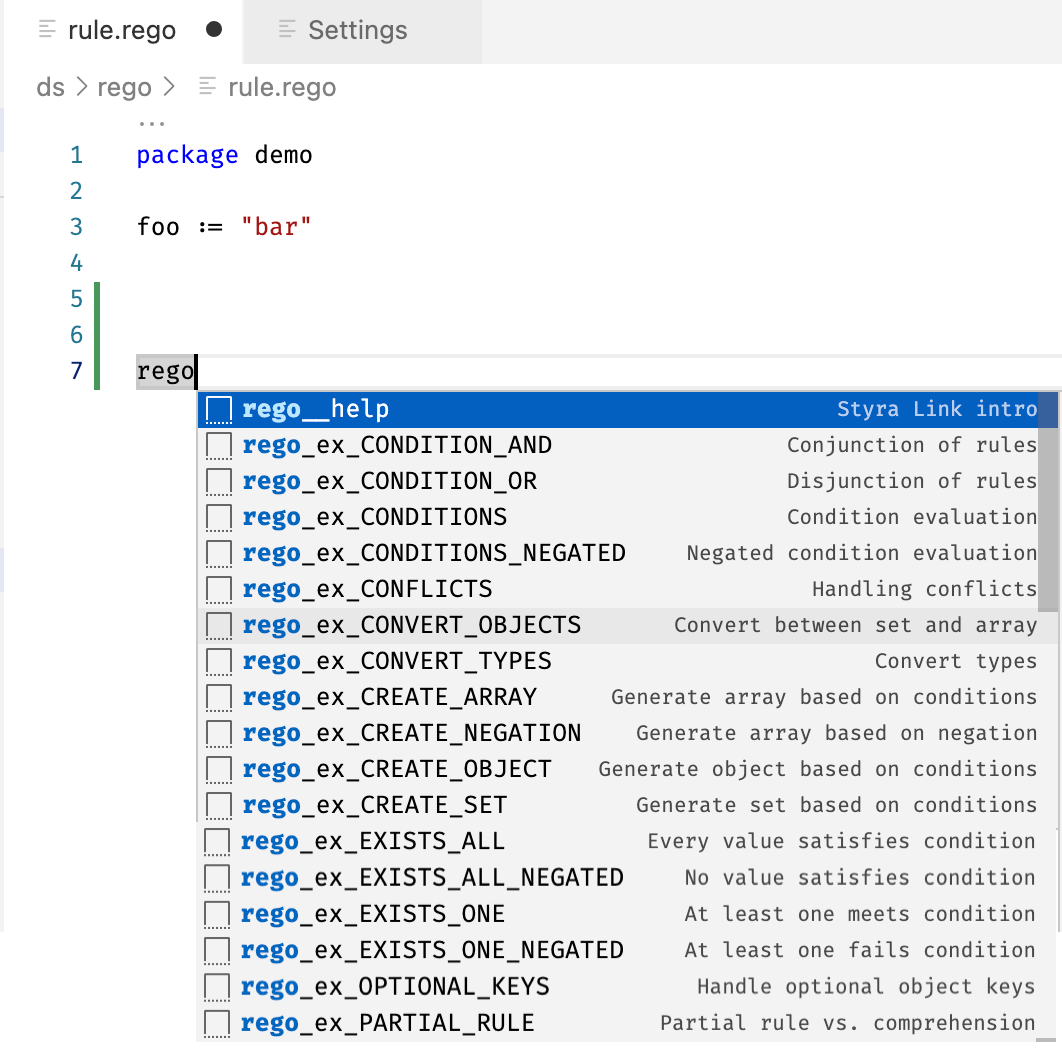This screenshot has height=1054, width=1062.
Task: Open the Settings tab
Action: pyautogui.click(x=362, y=30)
